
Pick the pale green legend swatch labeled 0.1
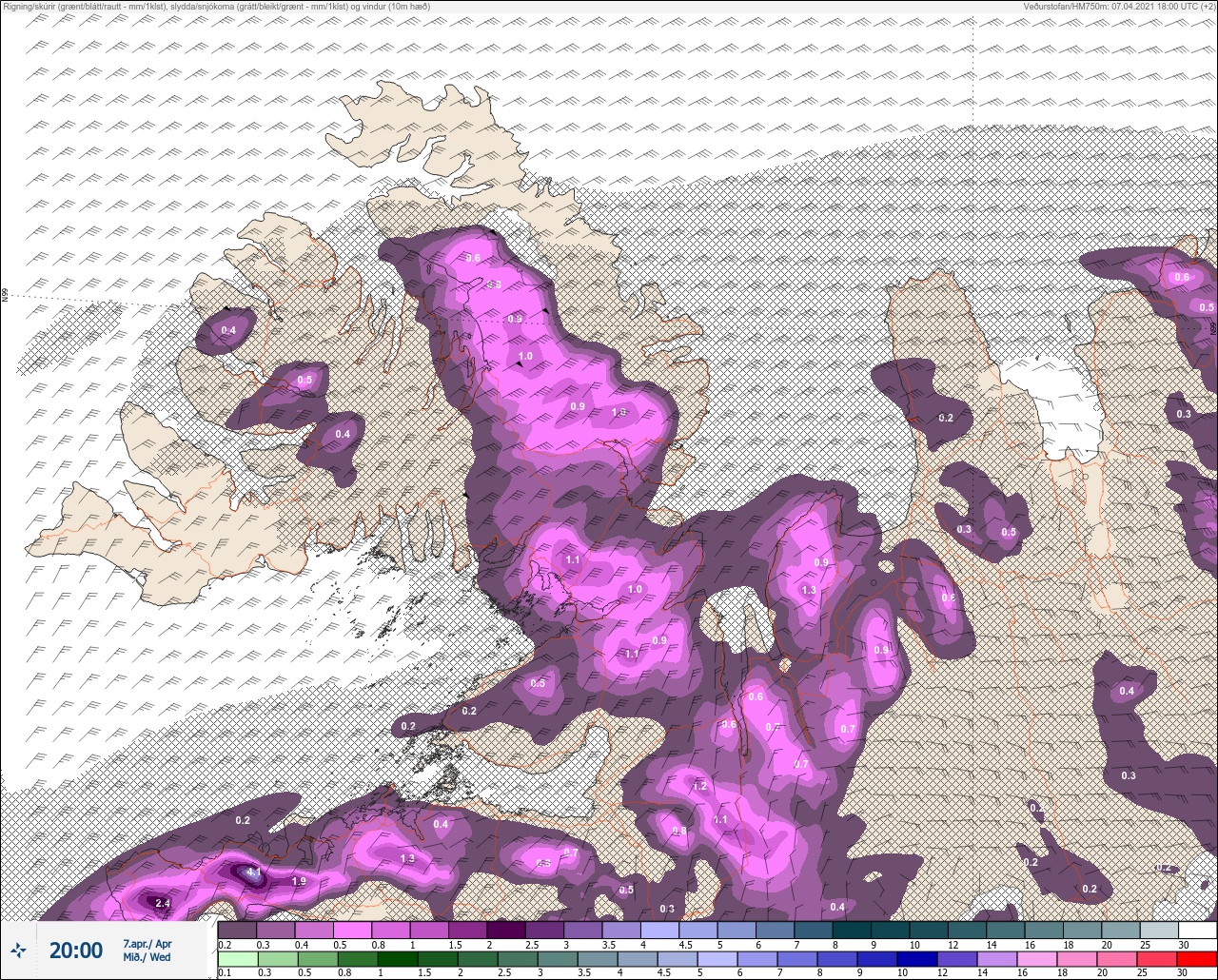point(237,958)
